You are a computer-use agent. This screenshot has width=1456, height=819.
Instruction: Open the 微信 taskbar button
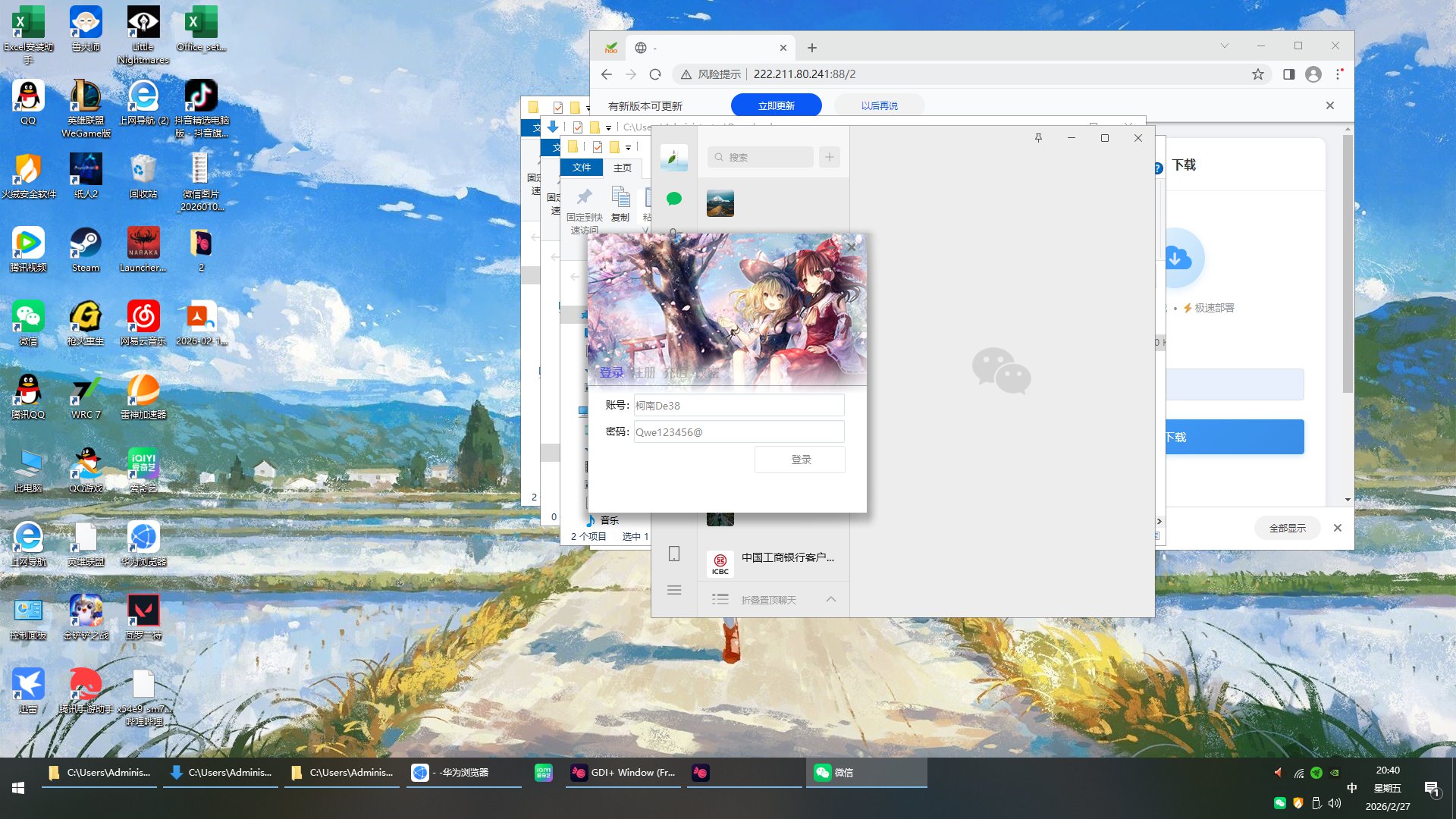point(864,772)
